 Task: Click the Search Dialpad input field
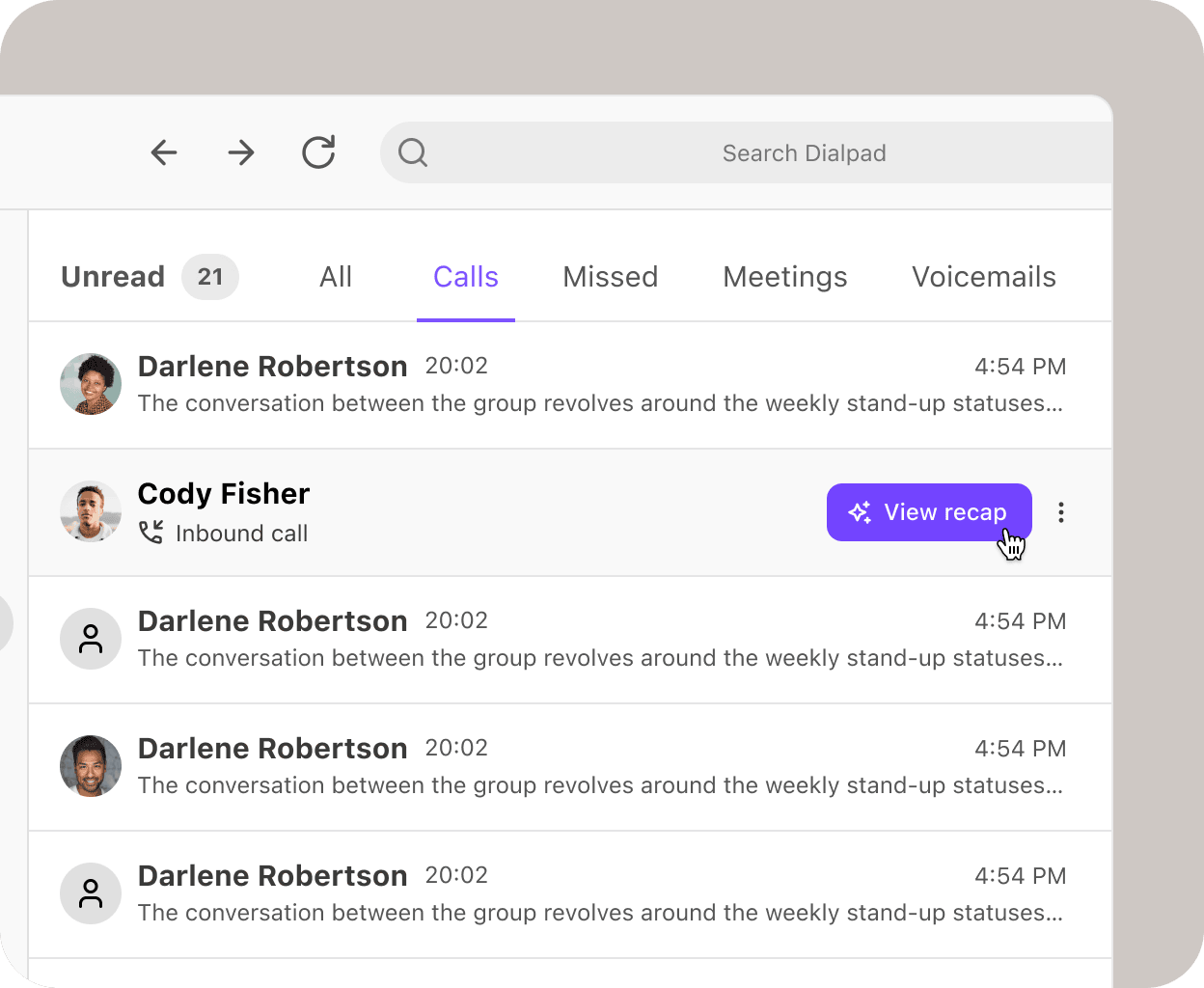click(x=804, y=152)
